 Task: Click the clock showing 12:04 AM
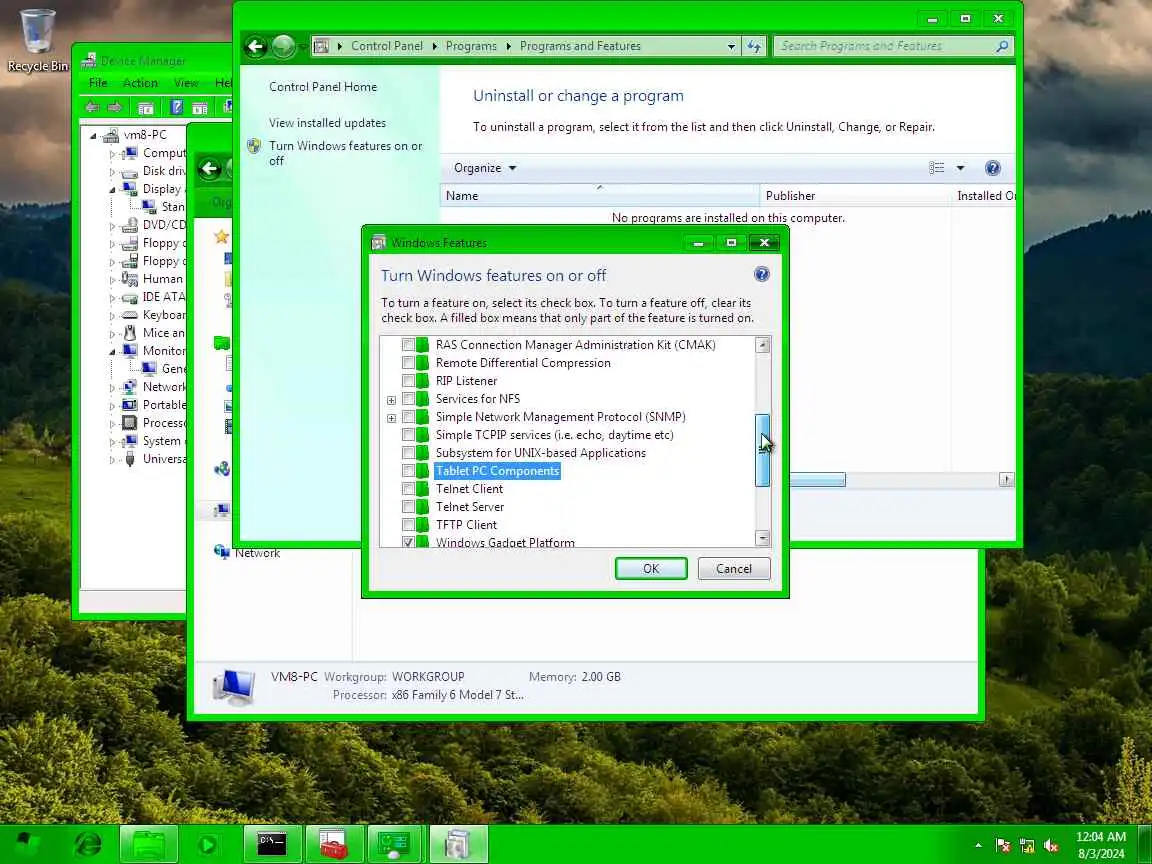point(1101,845)
